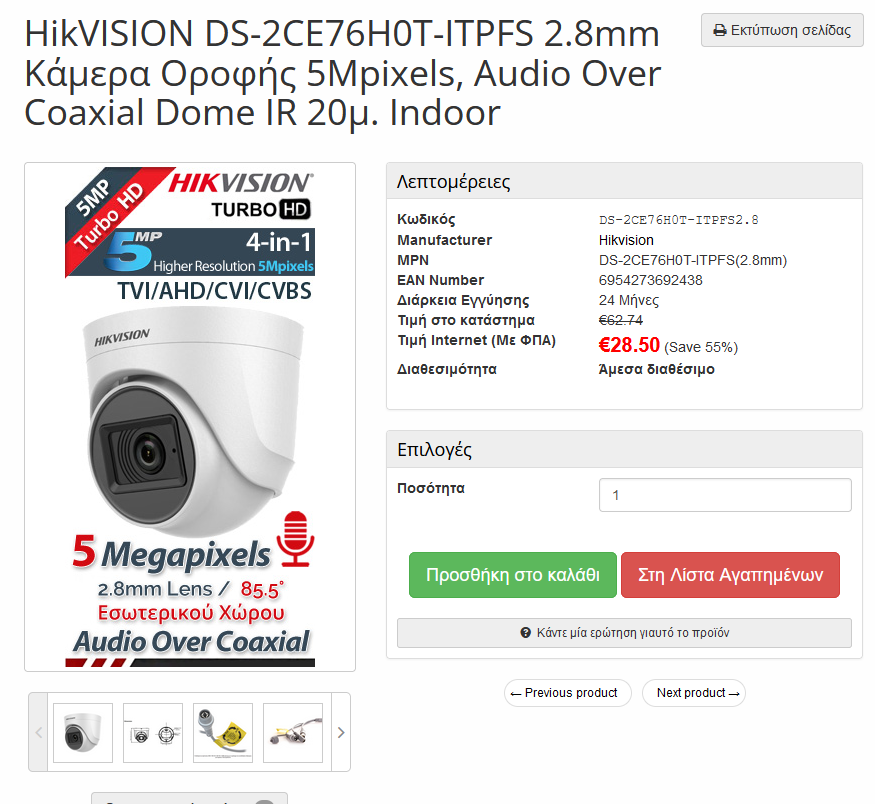875x804 pixels.
Task: Select the yellow connector cable thumbnail
Action: click(x=223, y=733)
